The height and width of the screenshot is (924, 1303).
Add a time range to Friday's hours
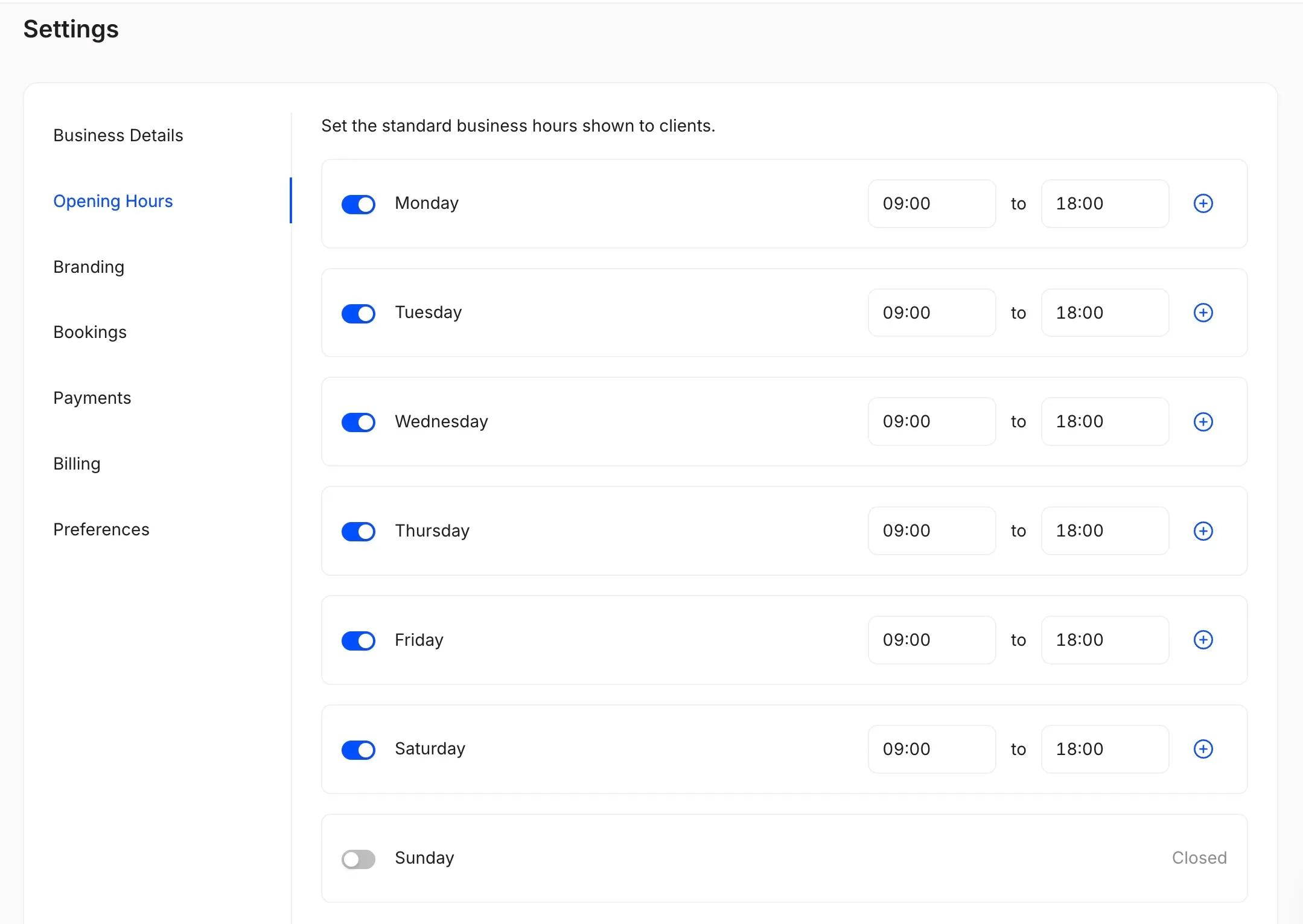[1203, 640]
